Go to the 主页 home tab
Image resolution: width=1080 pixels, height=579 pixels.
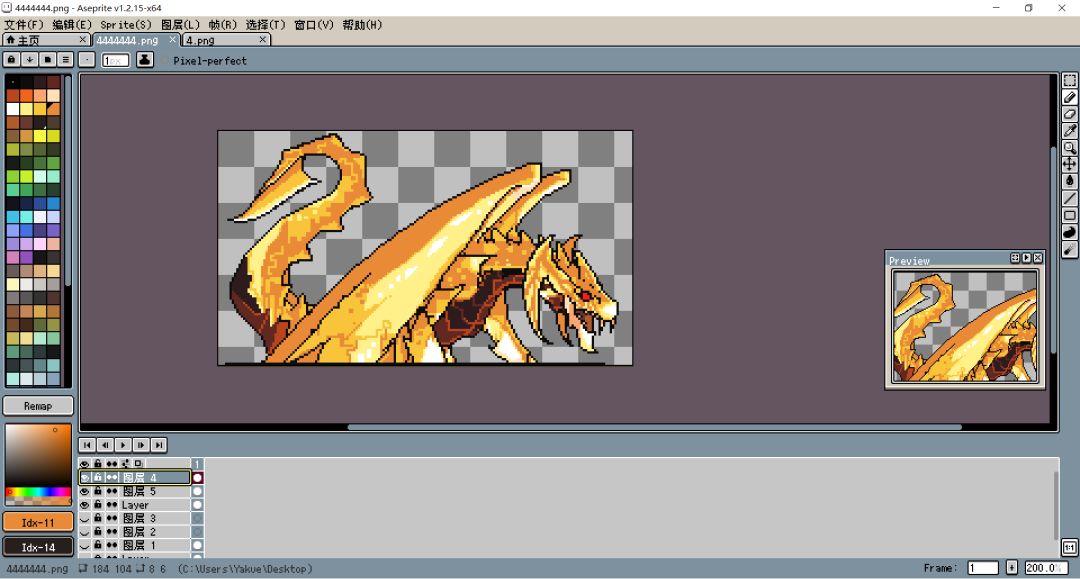click(x=45, y=40)
